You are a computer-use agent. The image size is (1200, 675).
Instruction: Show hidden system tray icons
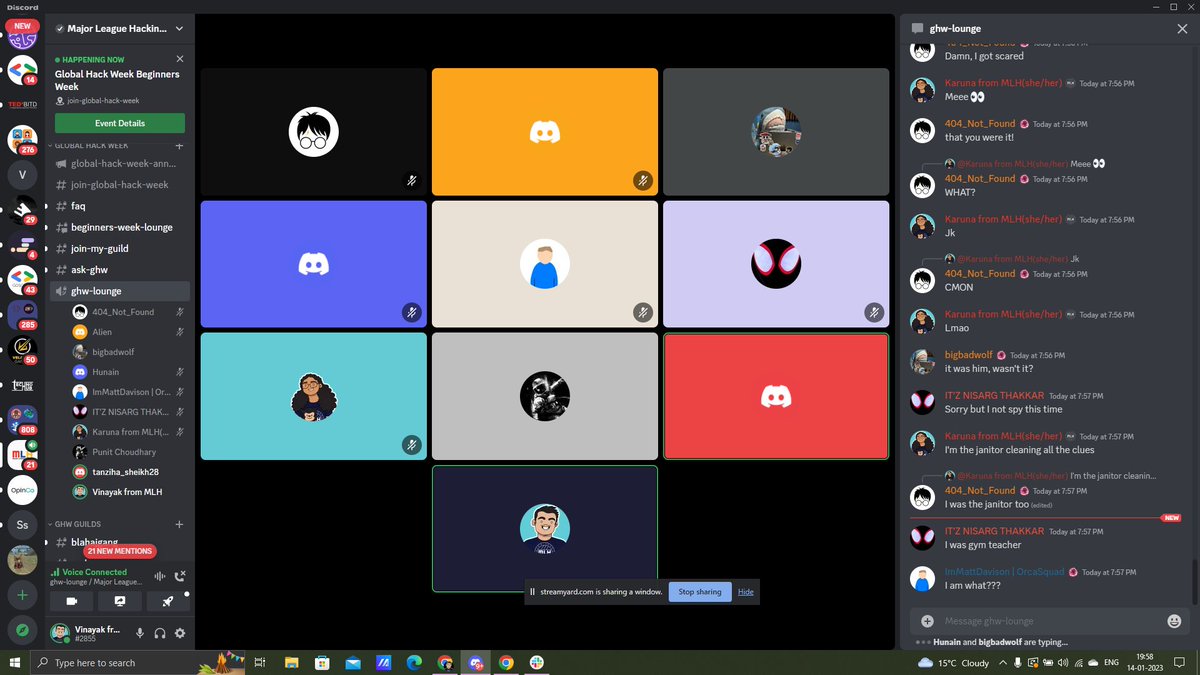pyautogui.click(x=1003, y=662)
